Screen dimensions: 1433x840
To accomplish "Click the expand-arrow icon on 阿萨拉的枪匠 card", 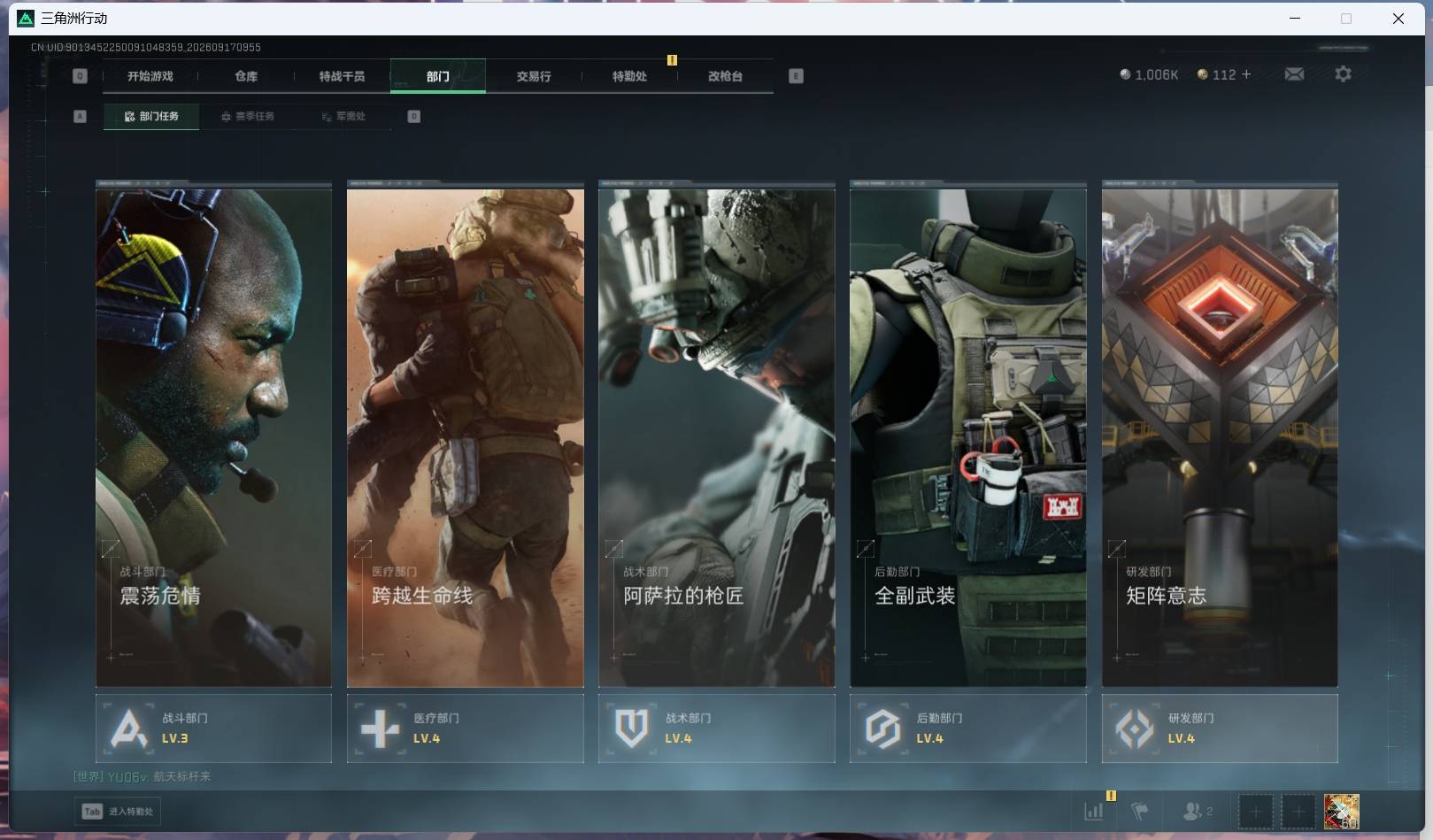I will pyautogui.click(x=613, y=549).
